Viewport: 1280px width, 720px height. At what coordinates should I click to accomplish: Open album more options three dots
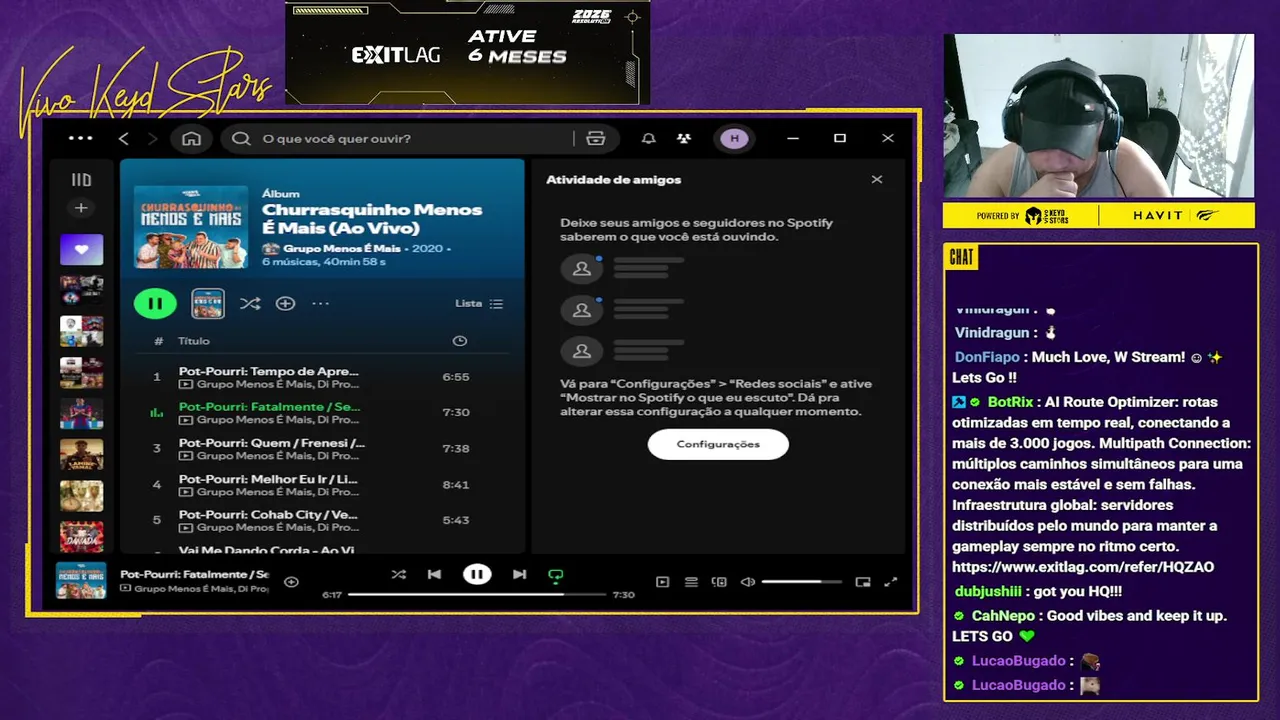[320, 303]
